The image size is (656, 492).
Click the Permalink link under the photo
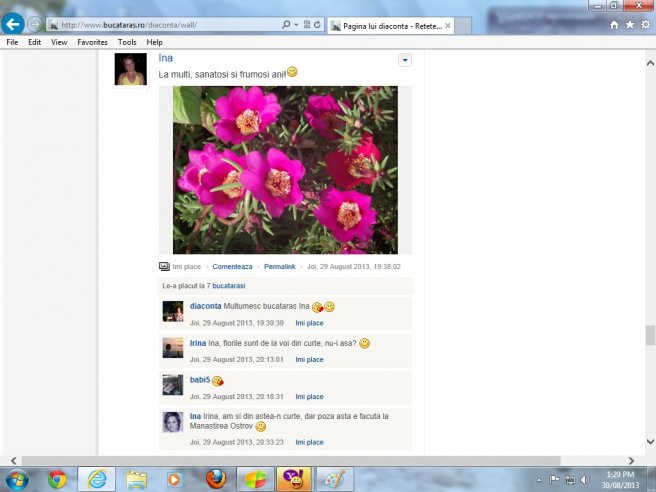click(279, 267)
